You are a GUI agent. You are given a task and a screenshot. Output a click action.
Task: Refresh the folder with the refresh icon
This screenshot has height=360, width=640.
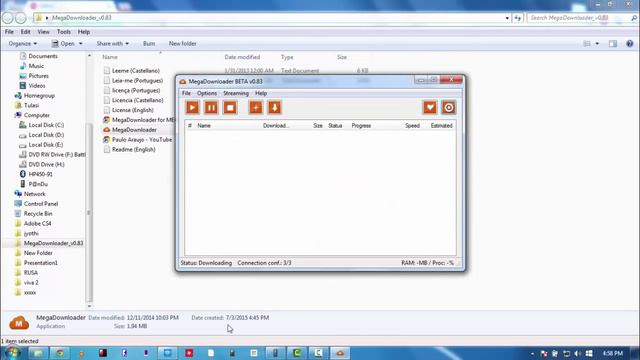(518, 18)
